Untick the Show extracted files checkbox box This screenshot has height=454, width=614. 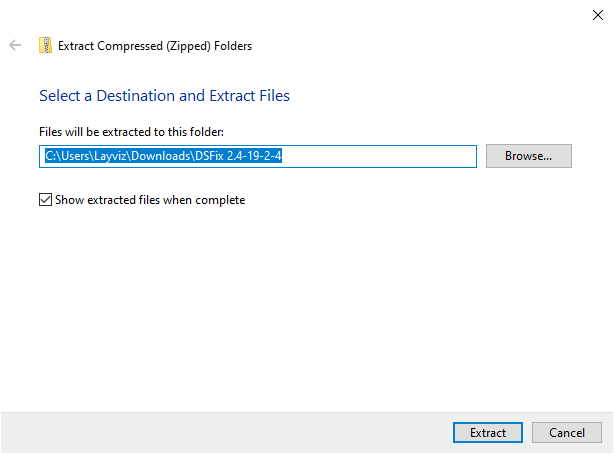pyautogui.click(x=45, y=200)
